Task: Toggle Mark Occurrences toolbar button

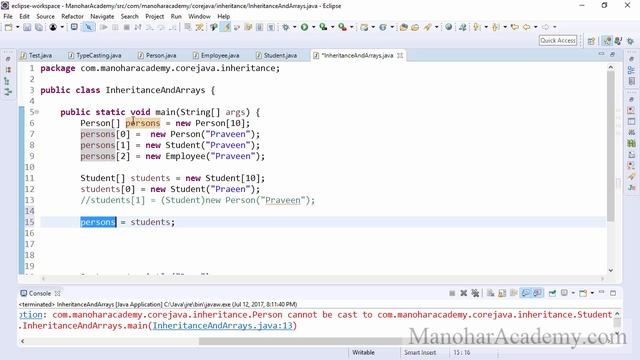Action: pyautogui.click(x=227, y=27)
